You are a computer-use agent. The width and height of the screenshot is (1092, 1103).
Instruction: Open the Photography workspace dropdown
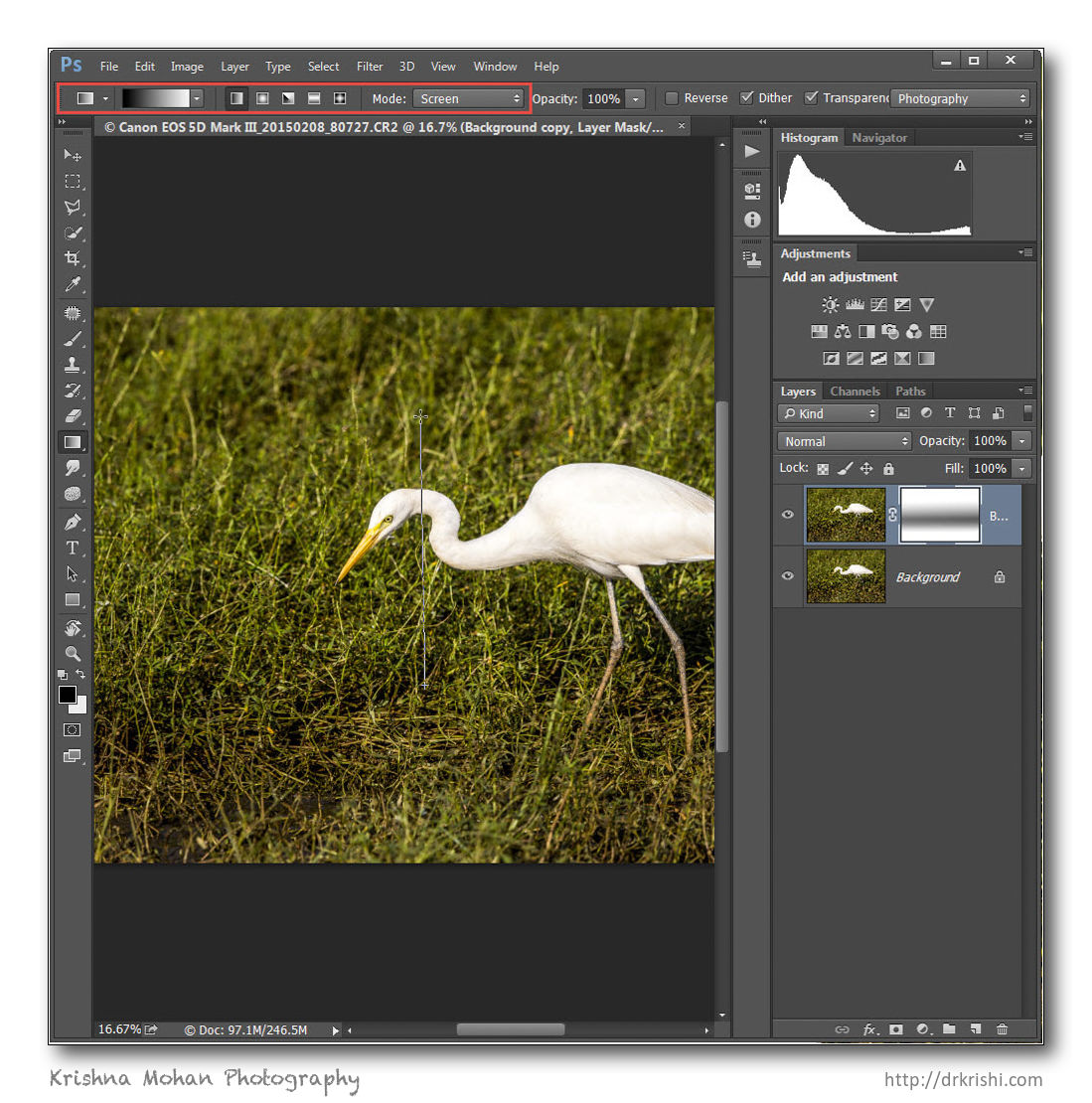(960, 98)
